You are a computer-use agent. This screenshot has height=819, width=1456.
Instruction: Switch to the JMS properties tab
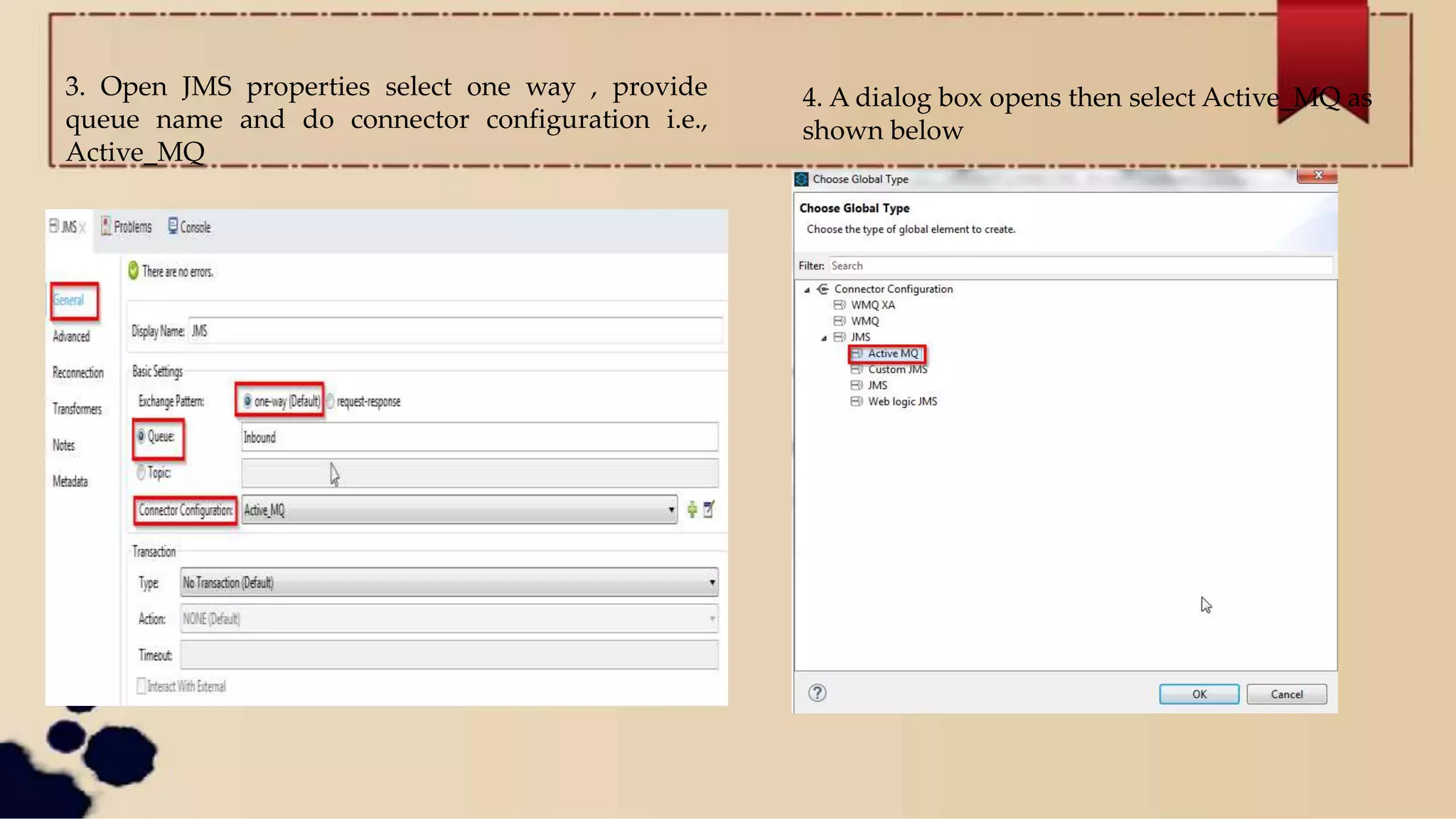[x=68, y=227]
